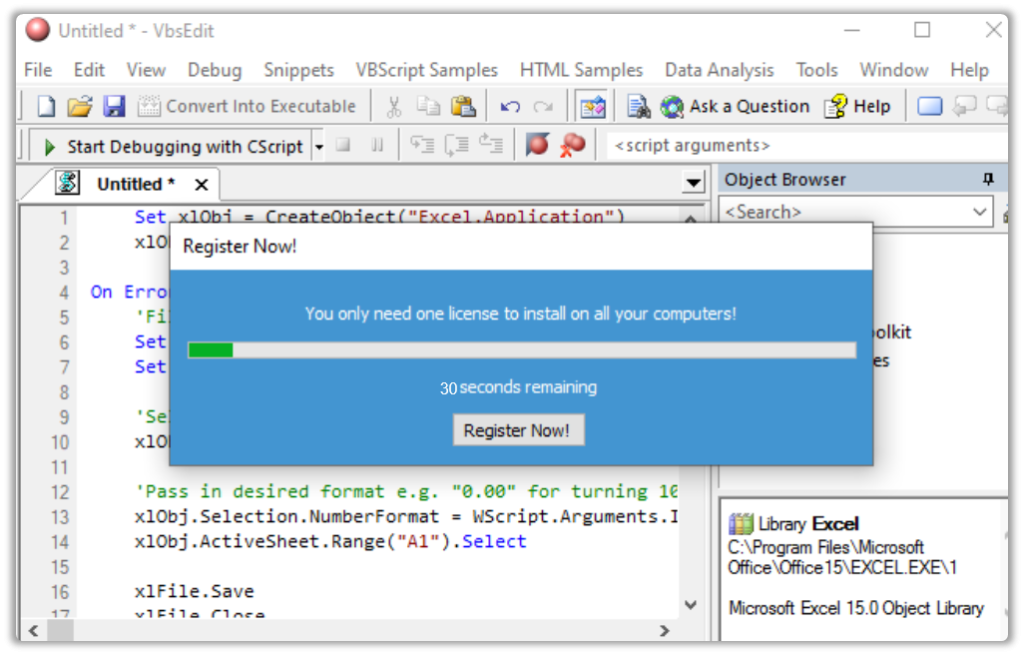This screenshot has width=1024, height=655.
Task: Click the horizontal scrollbar thumb in the editor
Action: click(x=61, y=631)
